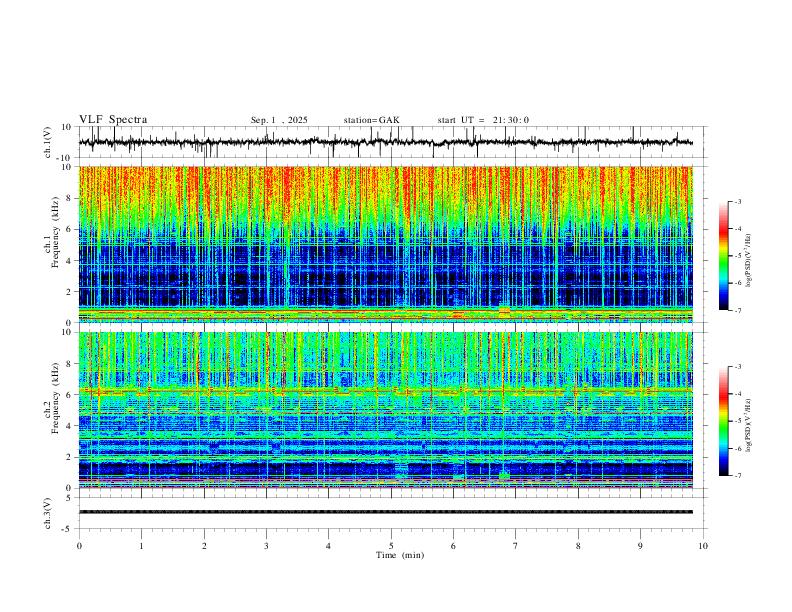Click the lower ch.2 PSD color bar
792x612 pixels.
(723, 421)
